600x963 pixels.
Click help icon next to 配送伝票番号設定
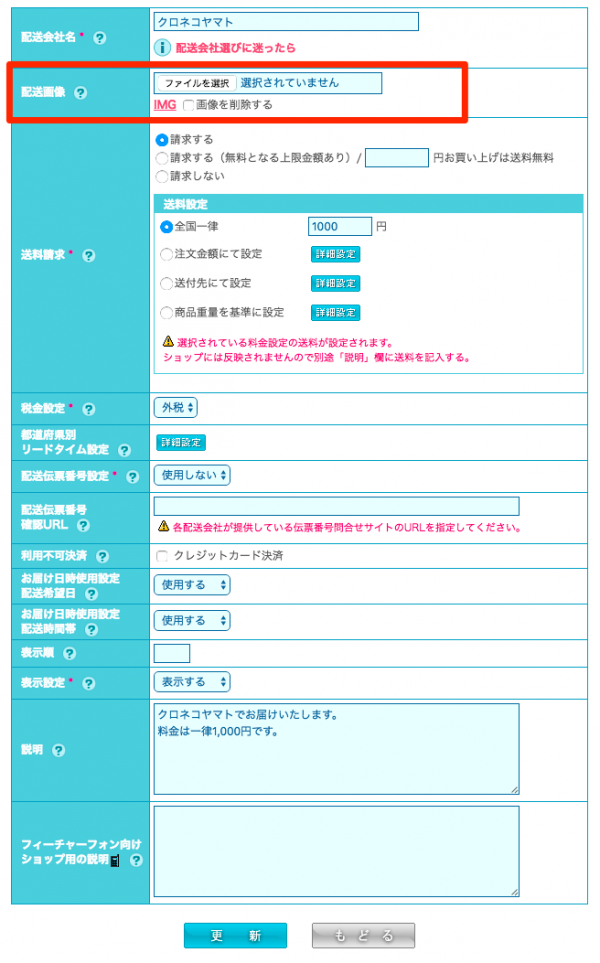pyautogui.click(x=133, y=477)
